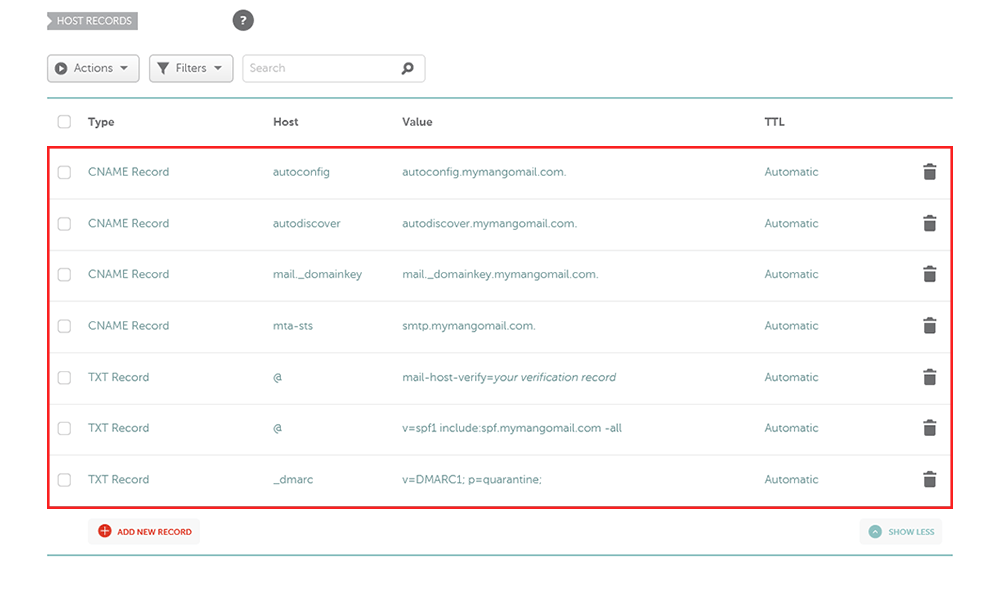Delete the mail-host-verify TXT record

point(929,377)
